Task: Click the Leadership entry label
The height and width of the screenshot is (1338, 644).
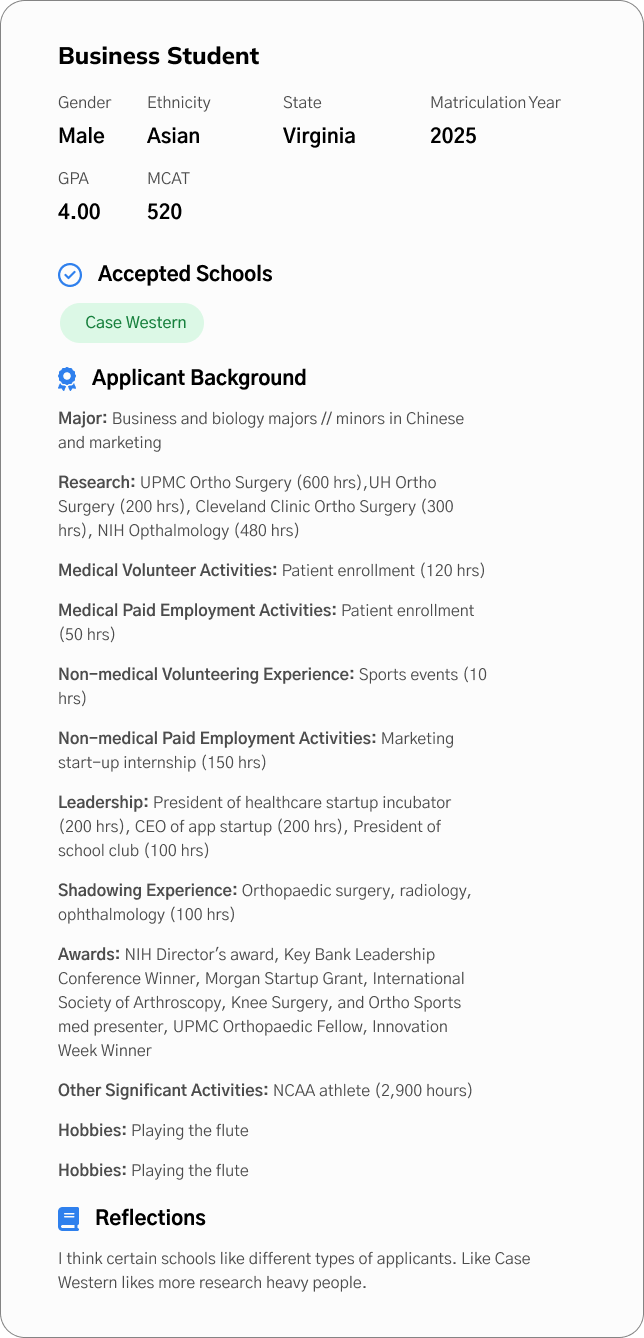Action: click(103, 802)
